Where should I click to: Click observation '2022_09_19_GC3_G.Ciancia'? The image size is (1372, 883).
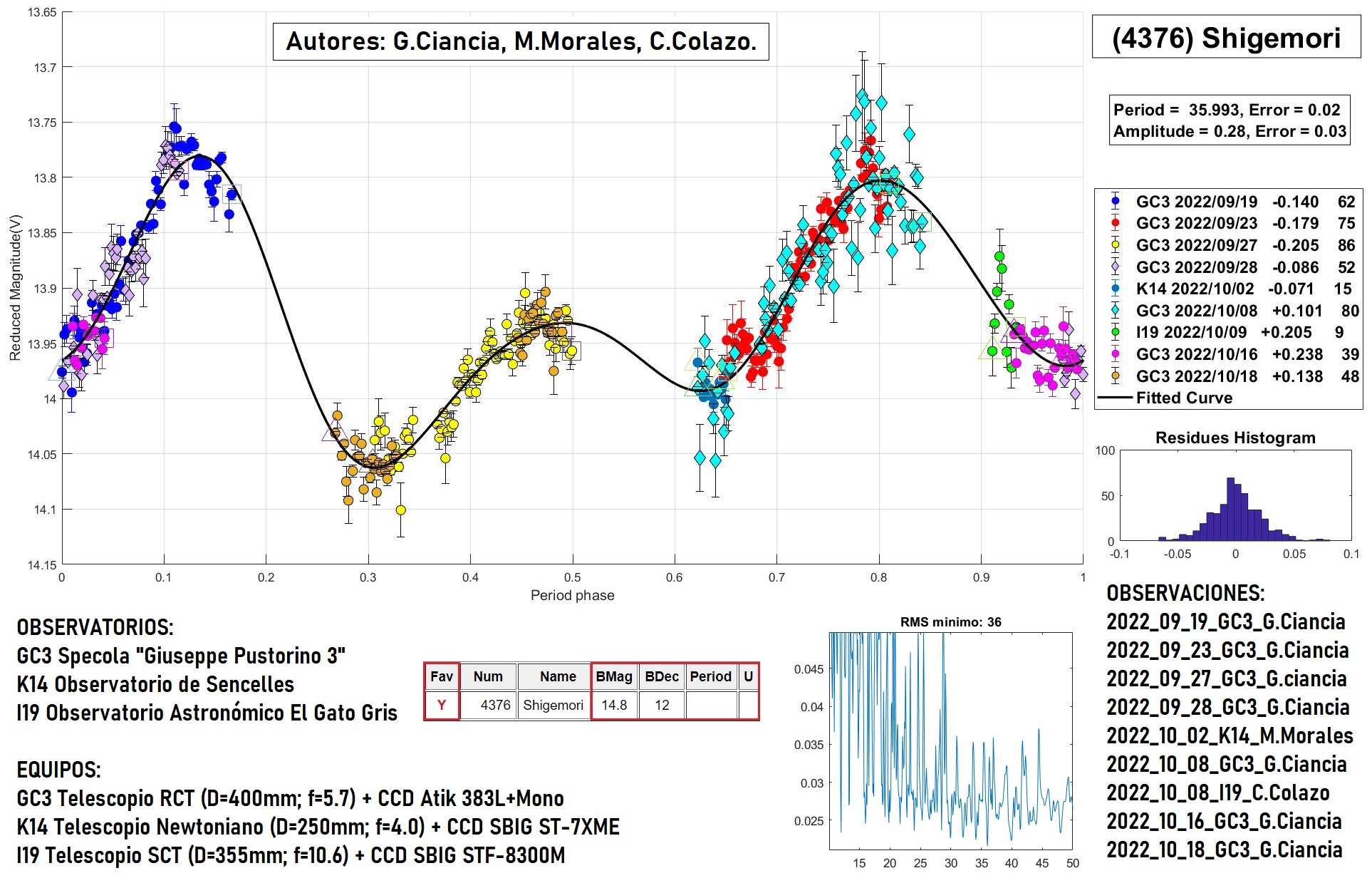click(1225, 622)
